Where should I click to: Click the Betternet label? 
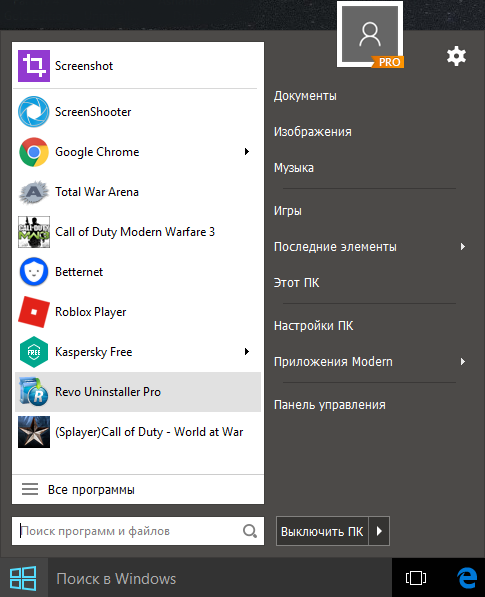(79, 272)
